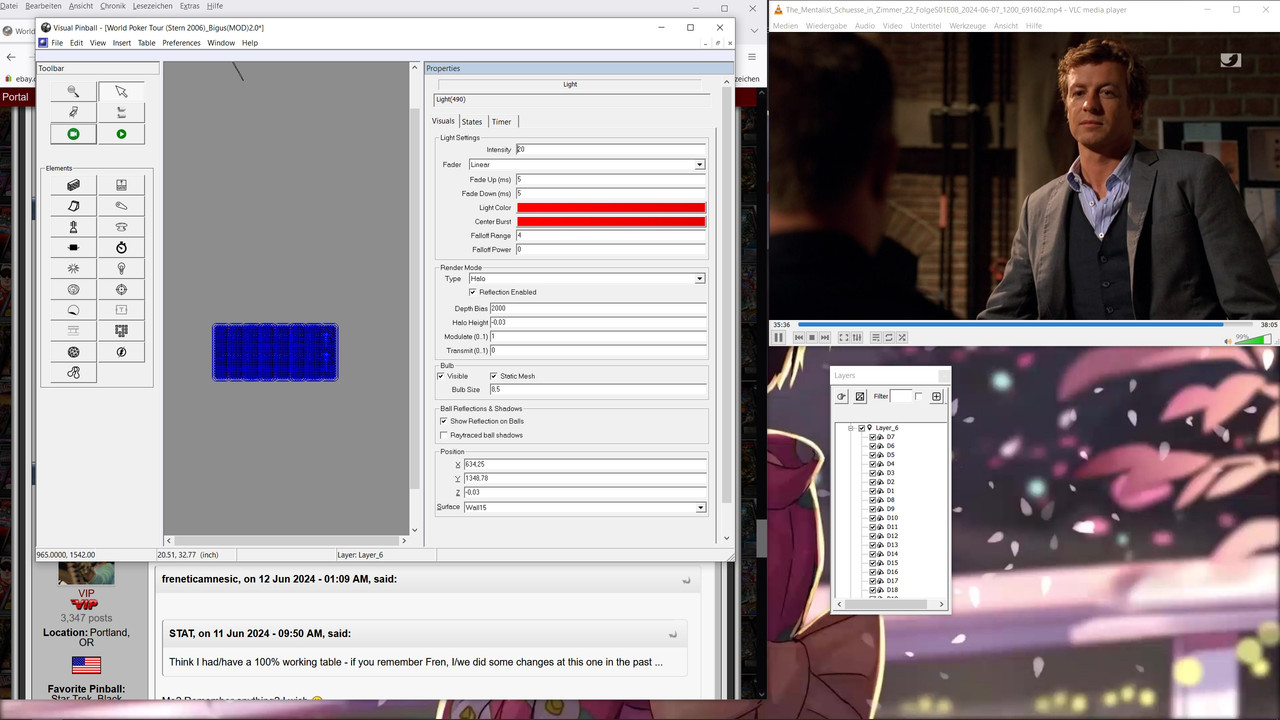Uncheck layer item D10 checkbox
The width and height of the screenshot is (1280, 720).
tap(873, 518)
